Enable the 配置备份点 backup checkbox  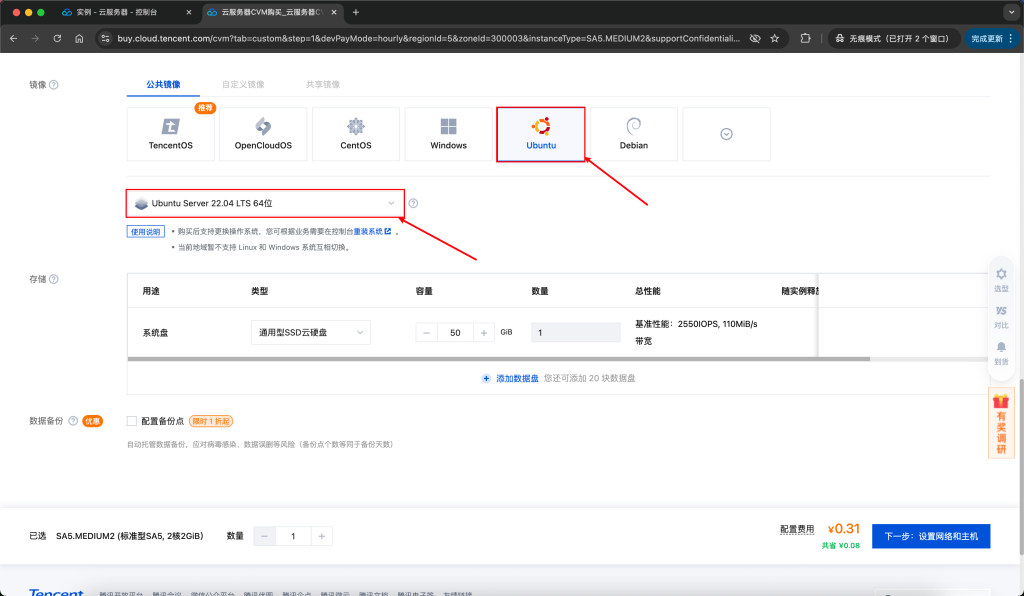pos(131,420)
